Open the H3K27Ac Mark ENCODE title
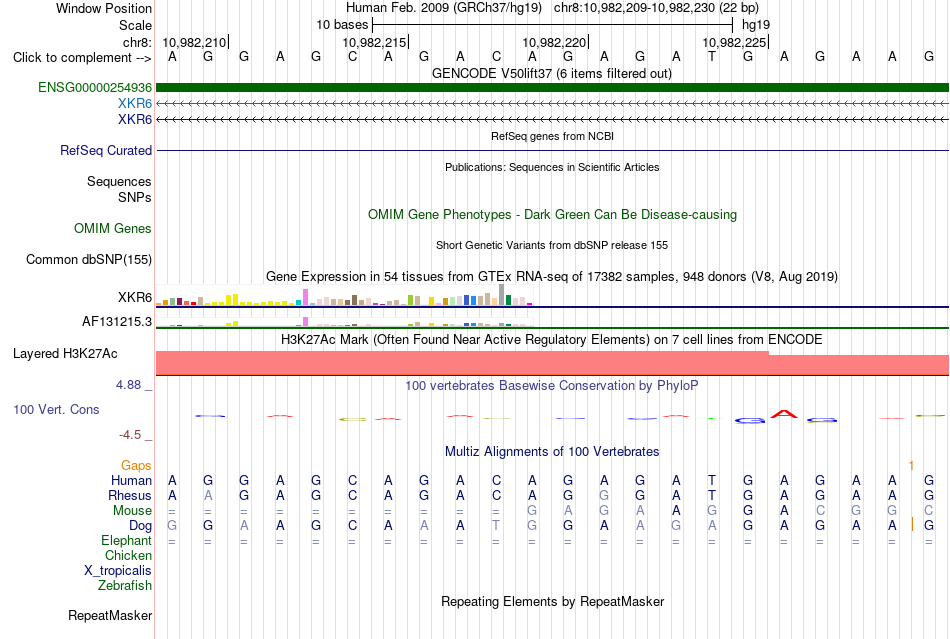This screenshot has height=639, width=950. 551,340
